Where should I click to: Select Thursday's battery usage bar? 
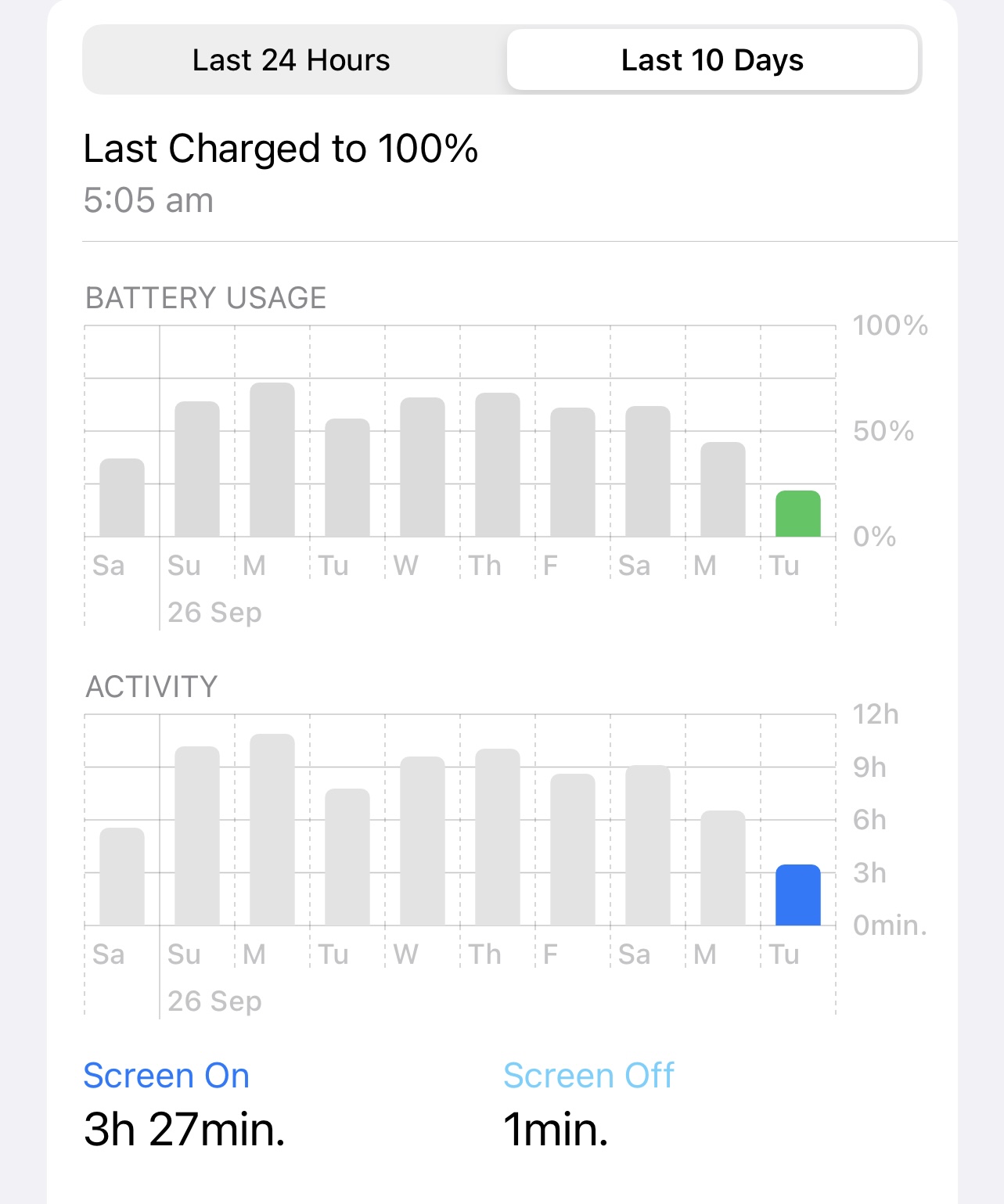[498, 465]
